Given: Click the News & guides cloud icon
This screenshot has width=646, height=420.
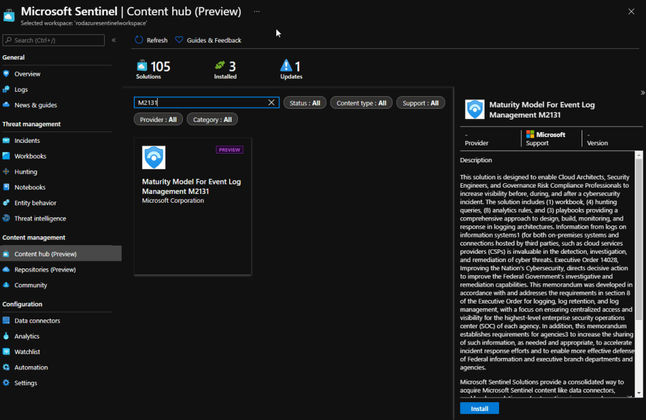Looking at the screenshot, I should pyautogui.click(x=6, y=105).
